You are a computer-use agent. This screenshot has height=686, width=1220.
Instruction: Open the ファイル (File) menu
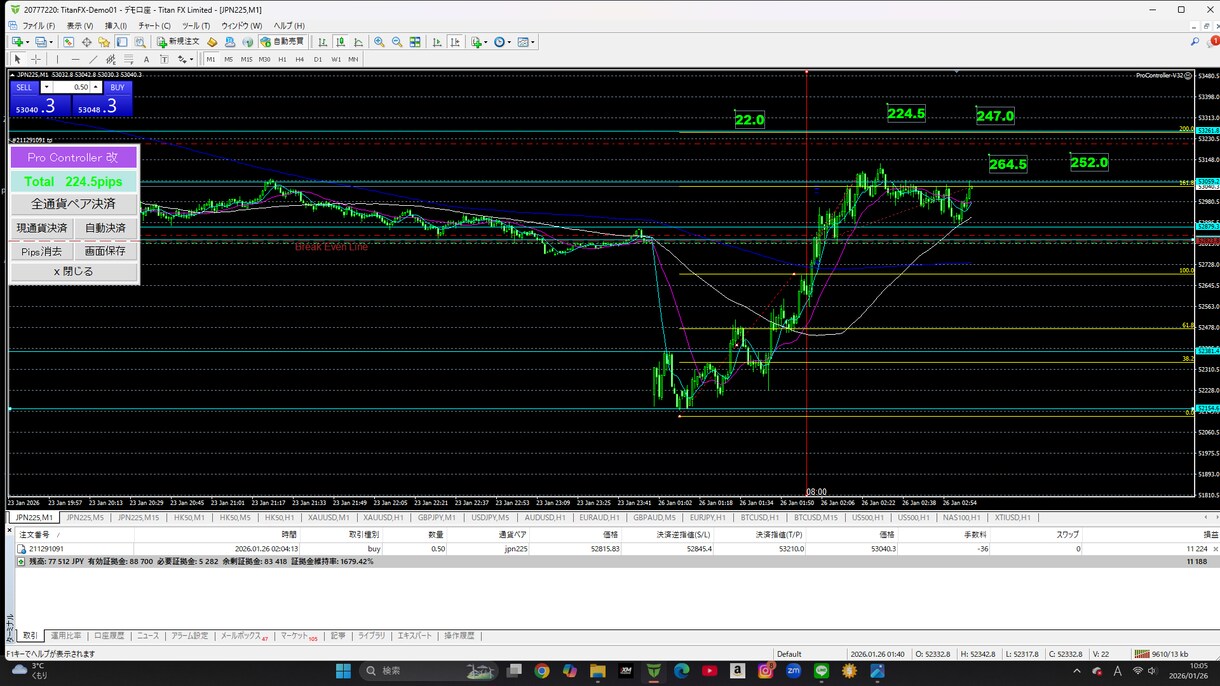pos(39,26)
